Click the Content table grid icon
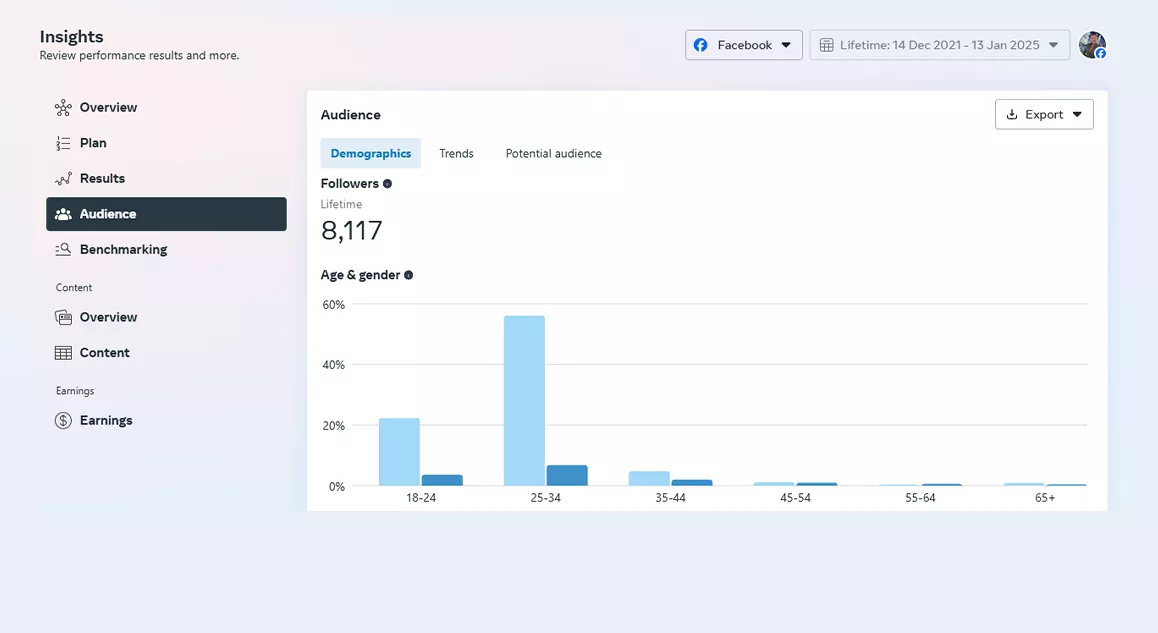Screen dimensions: 1158x633 point(64,353)
